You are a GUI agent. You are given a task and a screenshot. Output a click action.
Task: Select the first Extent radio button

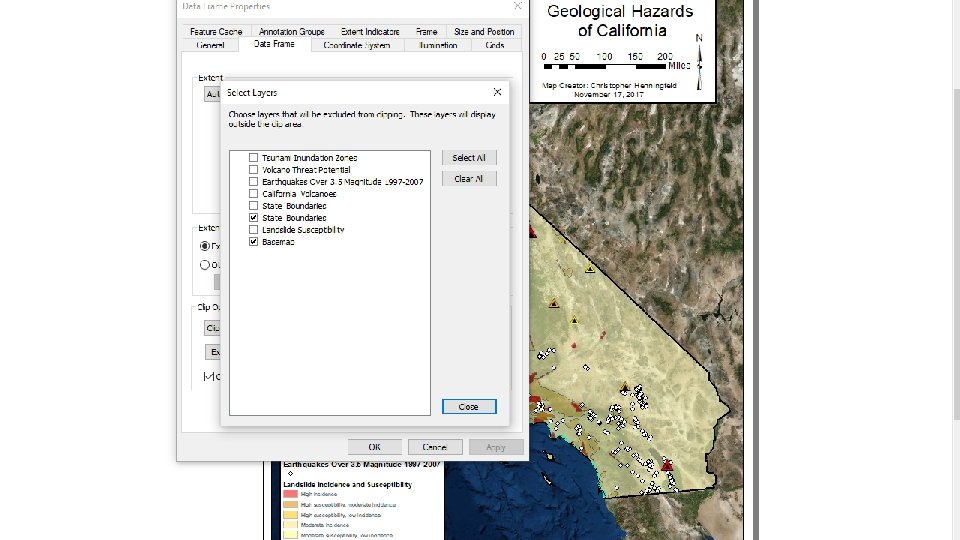(x=204, y=246)
